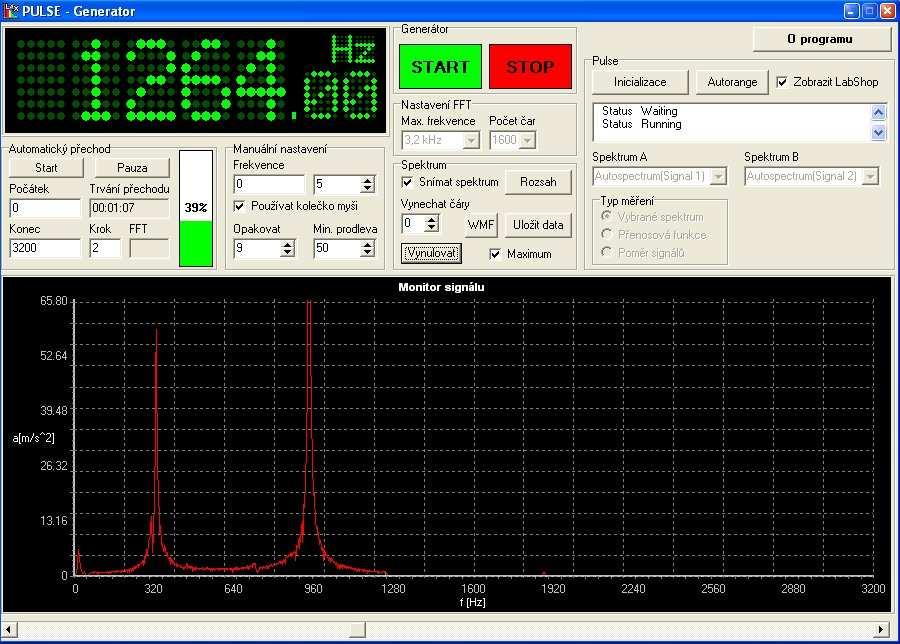Click the Min. prodleva value field 50
900x644 pixels.
click(338, 248)
